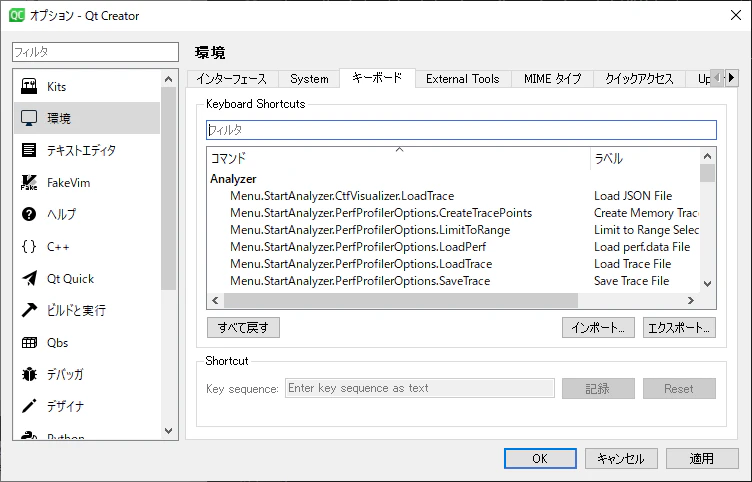Click the FakeVim icon in sidebar
The image size is (752, 482).
tap(29, 182)
